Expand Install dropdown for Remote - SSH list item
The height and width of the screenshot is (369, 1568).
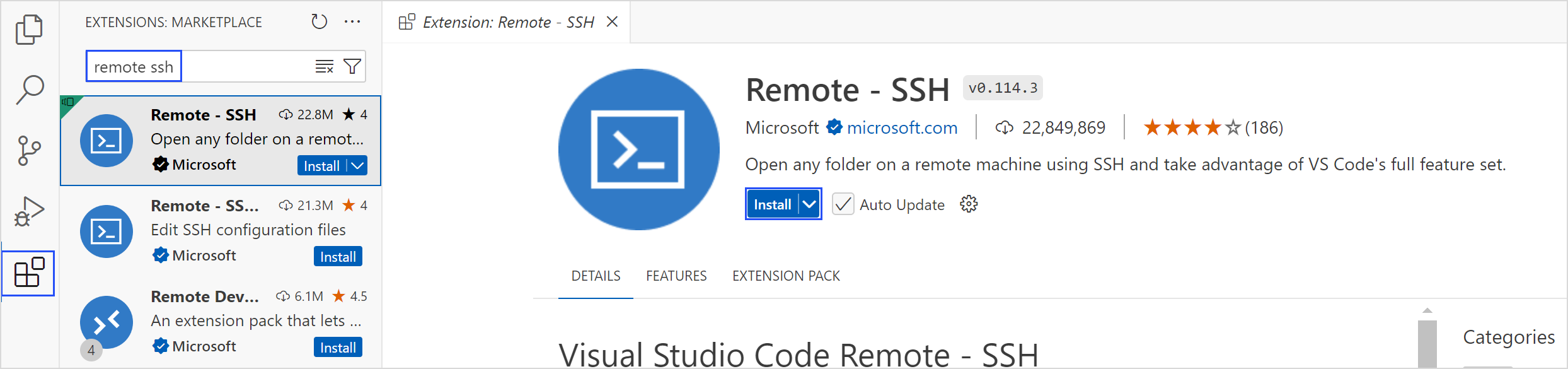pyautogui.click(x=357, y=166)
